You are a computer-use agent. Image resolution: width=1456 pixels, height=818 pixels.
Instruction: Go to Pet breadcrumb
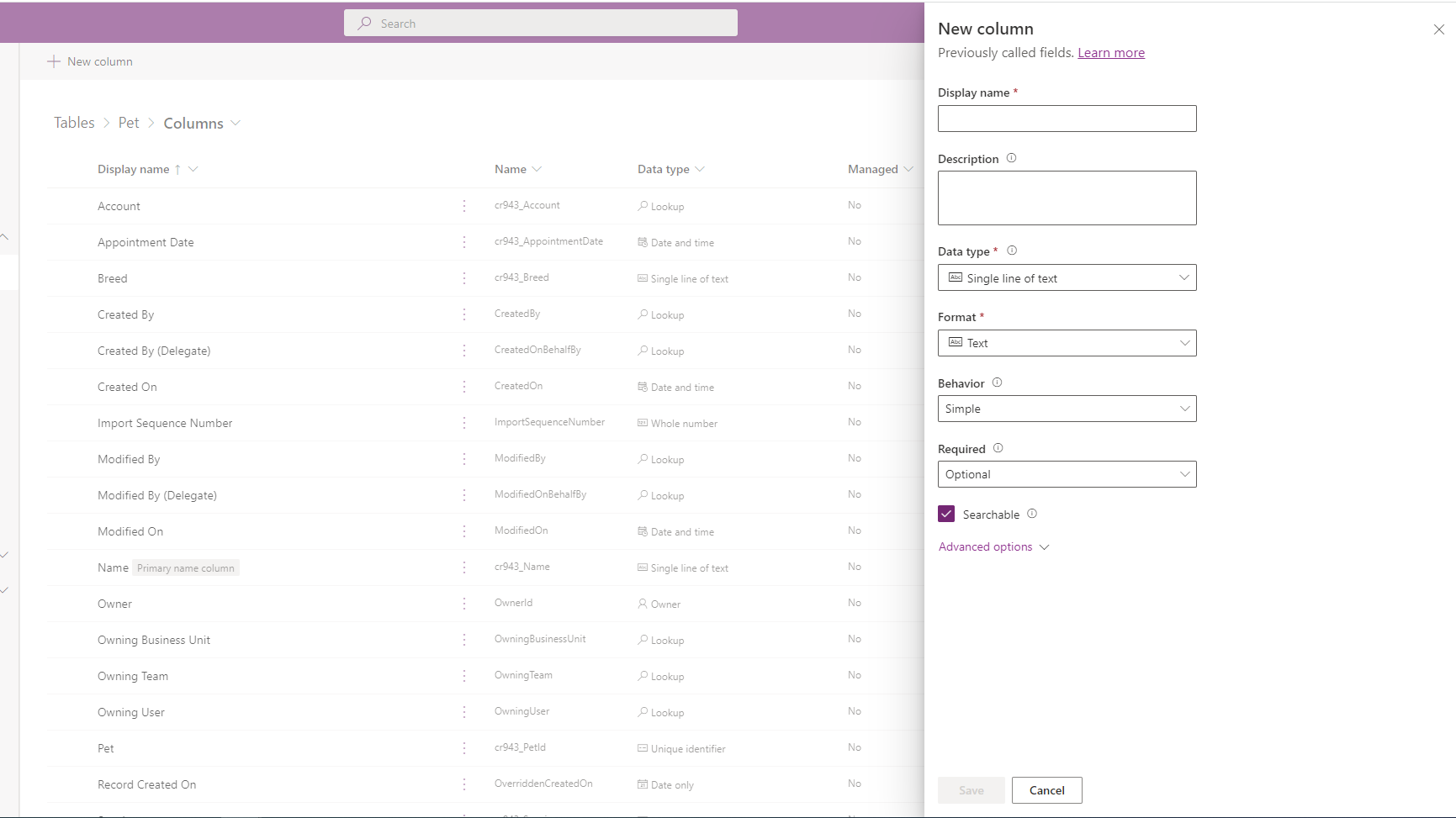click(129, 123)
